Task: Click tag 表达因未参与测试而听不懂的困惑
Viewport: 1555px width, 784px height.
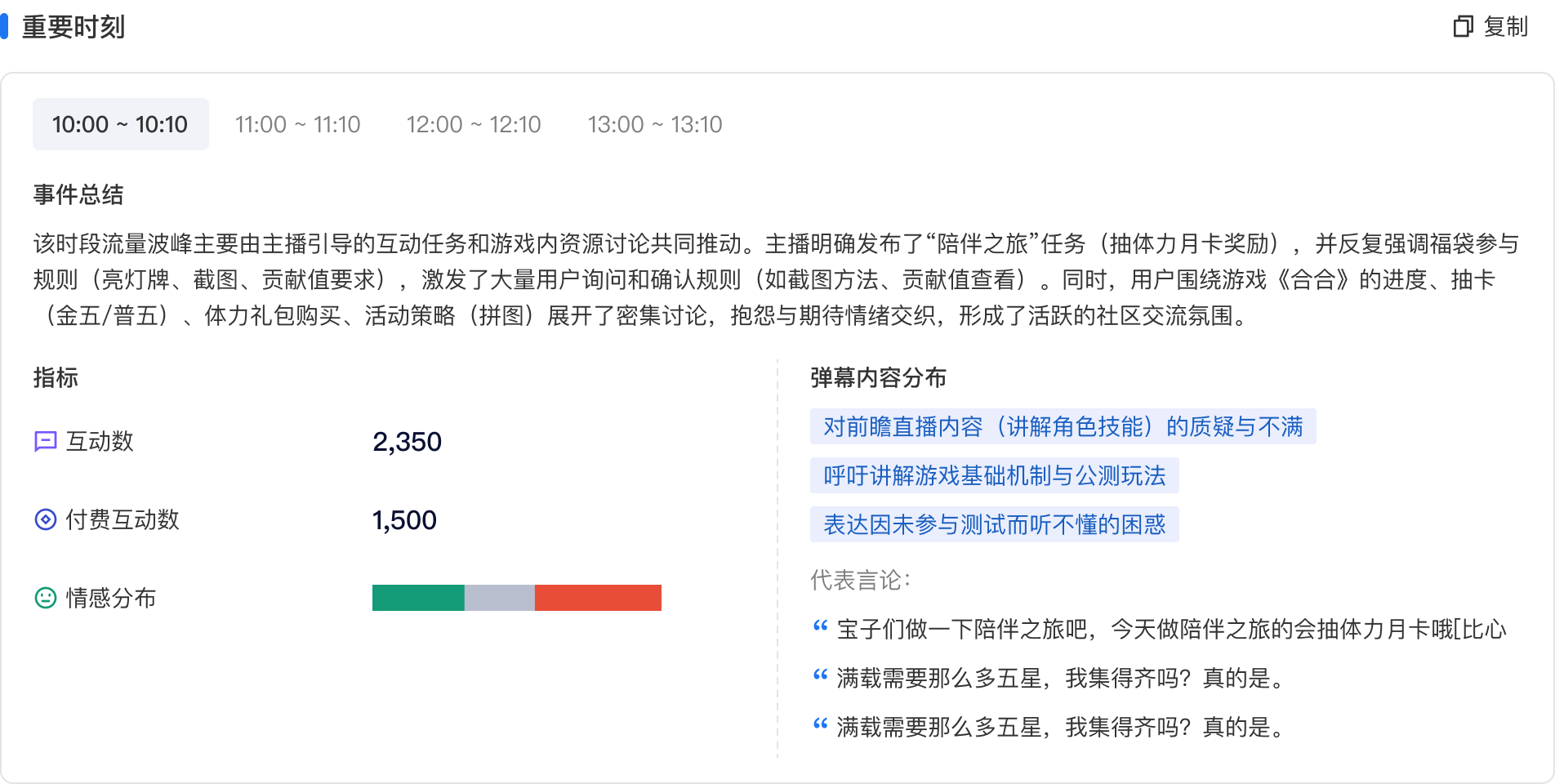Action: click(994, 524)
